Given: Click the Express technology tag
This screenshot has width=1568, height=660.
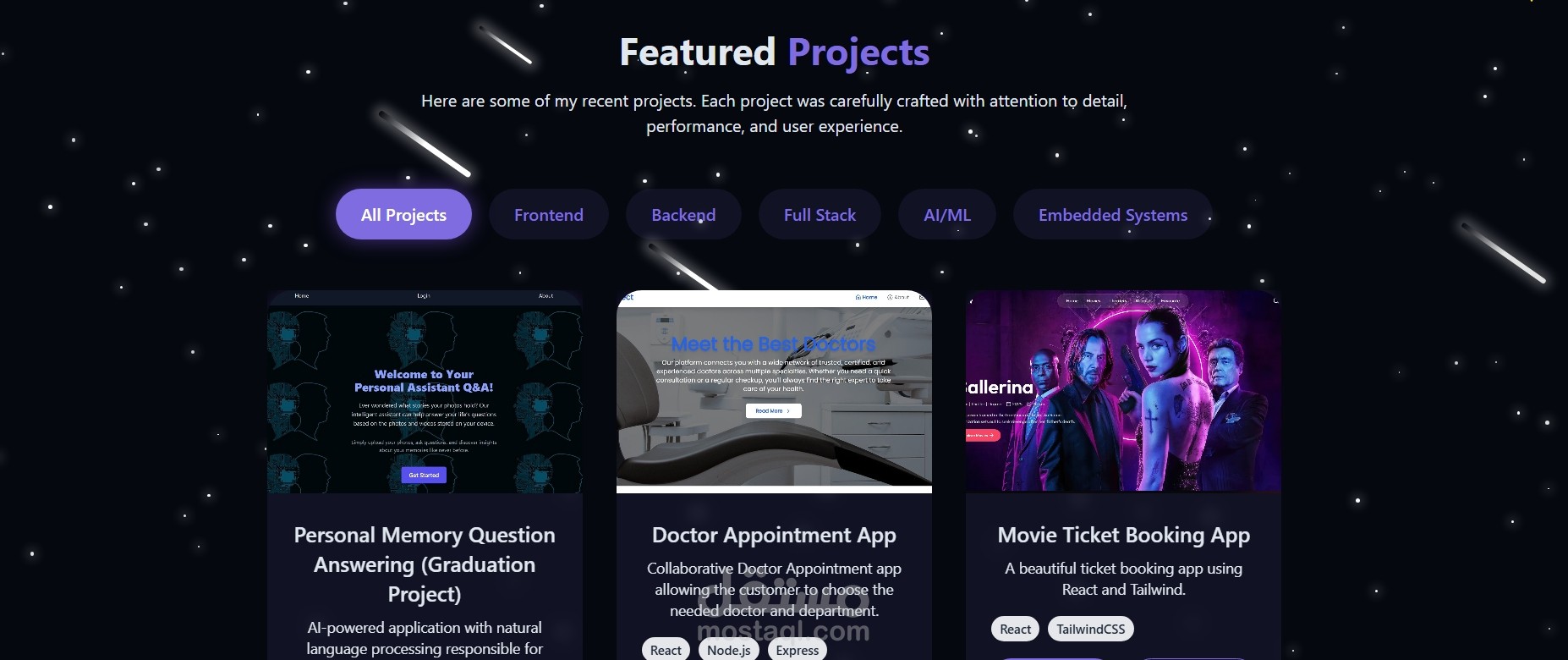Looking at the screenshot, I should (798, 650).
